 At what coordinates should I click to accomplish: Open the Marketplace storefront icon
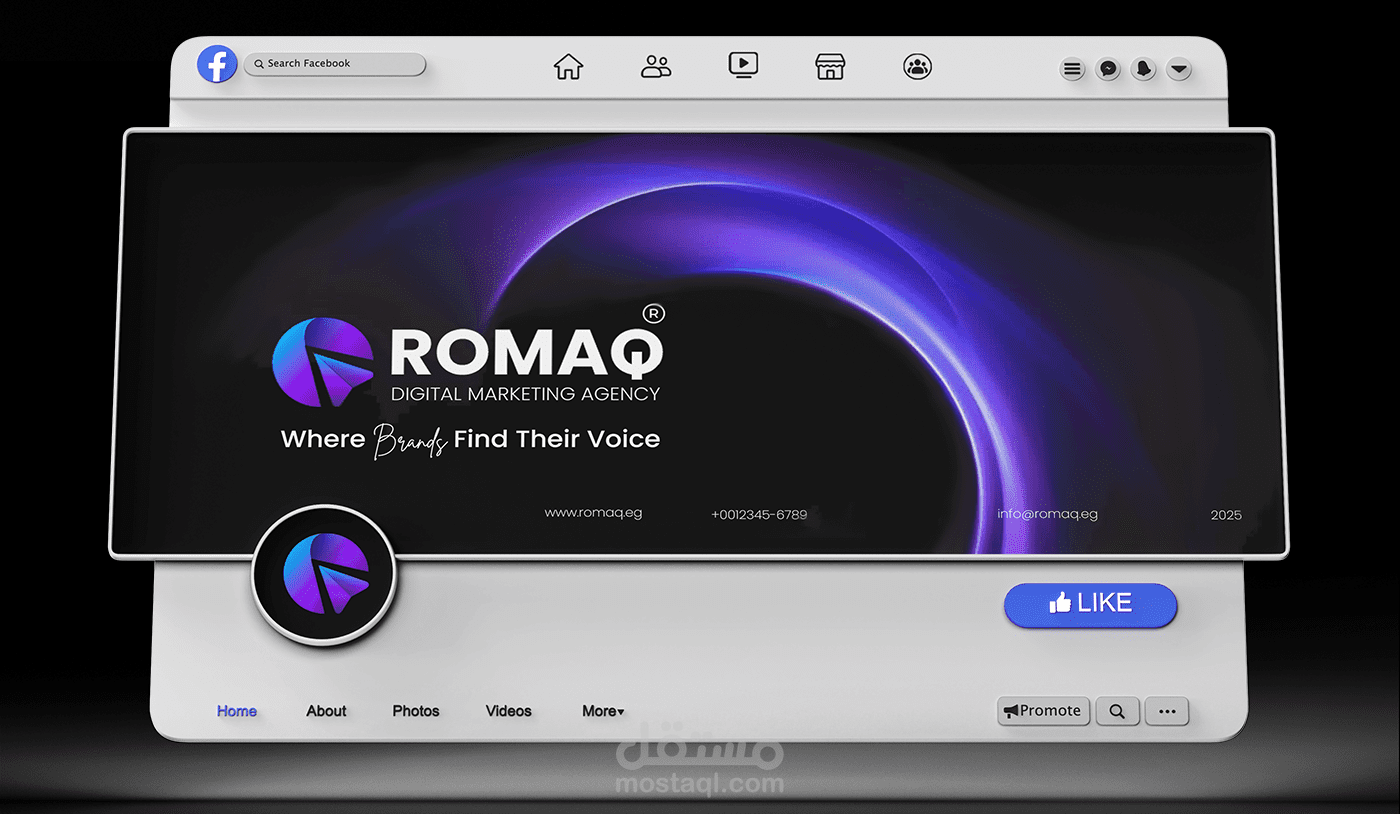coord(830,67)
